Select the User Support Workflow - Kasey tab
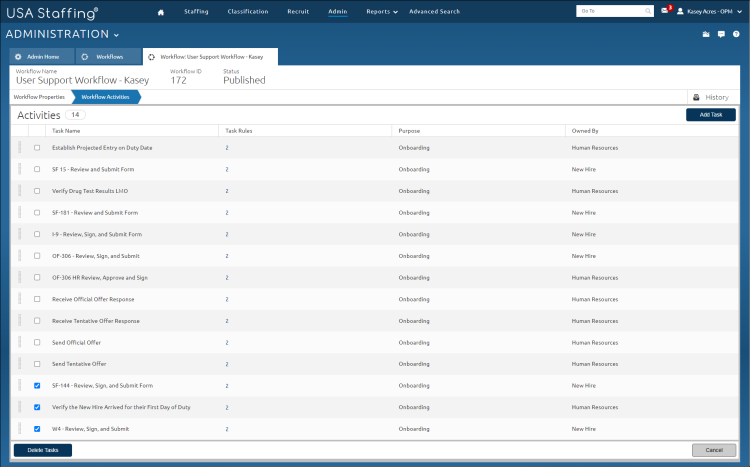The width and height of the screenshot is (750, 467). pyautogui.click(x=211, y=56)
